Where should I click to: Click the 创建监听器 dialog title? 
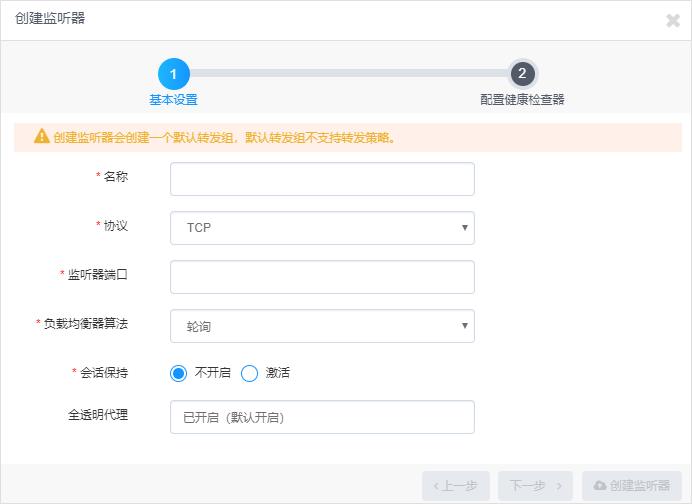click(x=50, y=19)
